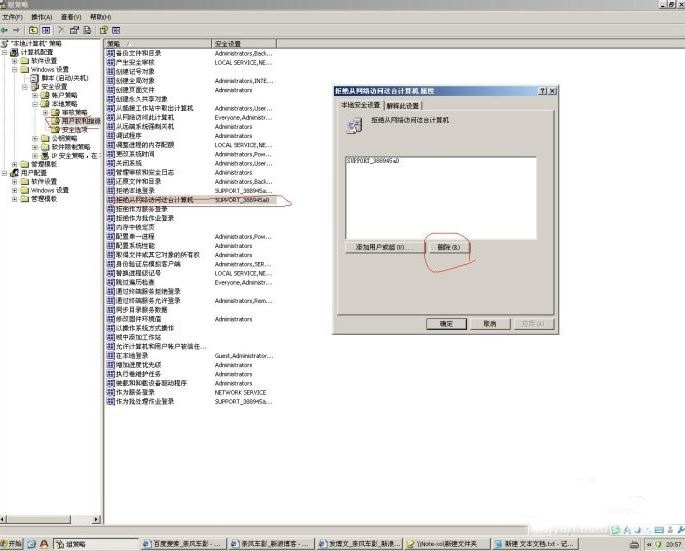Click the Forward arrow in the toolbar
This screenshot has height=551, width=685.
click(x=17, y=30)
